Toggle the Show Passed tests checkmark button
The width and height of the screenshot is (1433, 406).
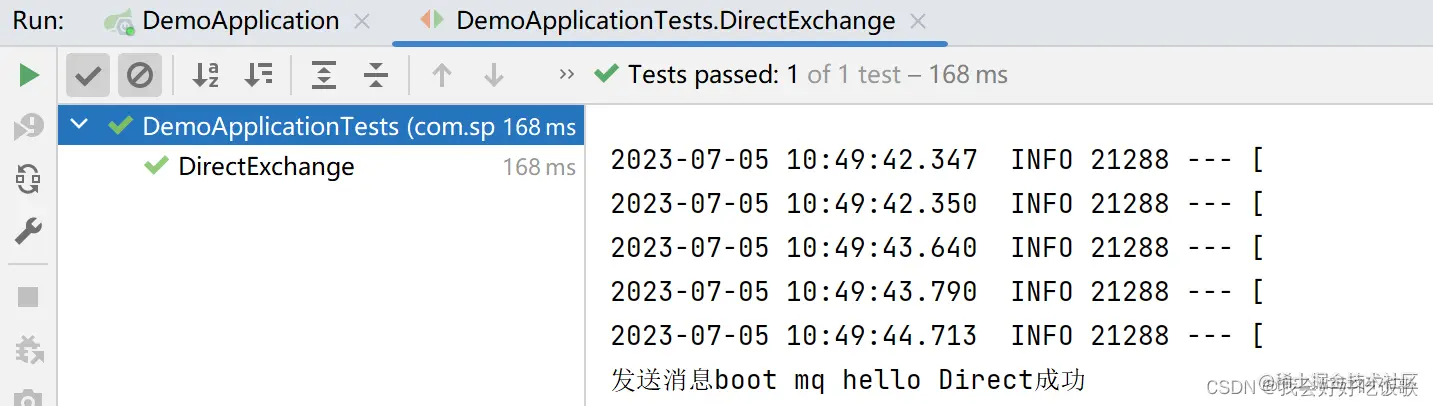[88, 75]
